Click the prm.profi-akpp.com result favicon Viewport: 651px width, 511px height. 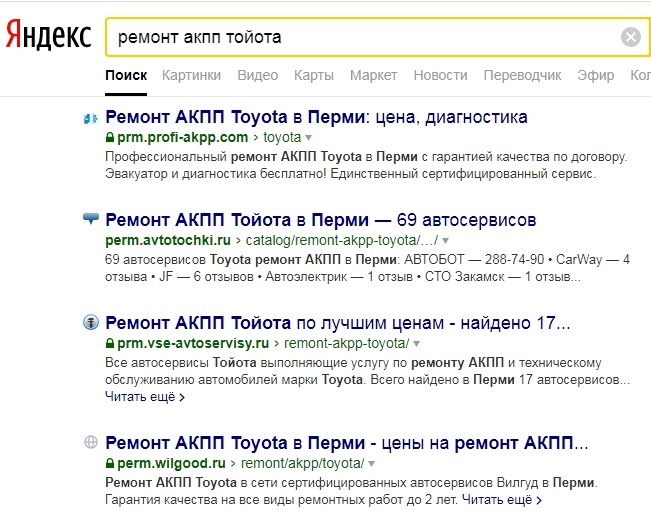click(x=90, y=118)
